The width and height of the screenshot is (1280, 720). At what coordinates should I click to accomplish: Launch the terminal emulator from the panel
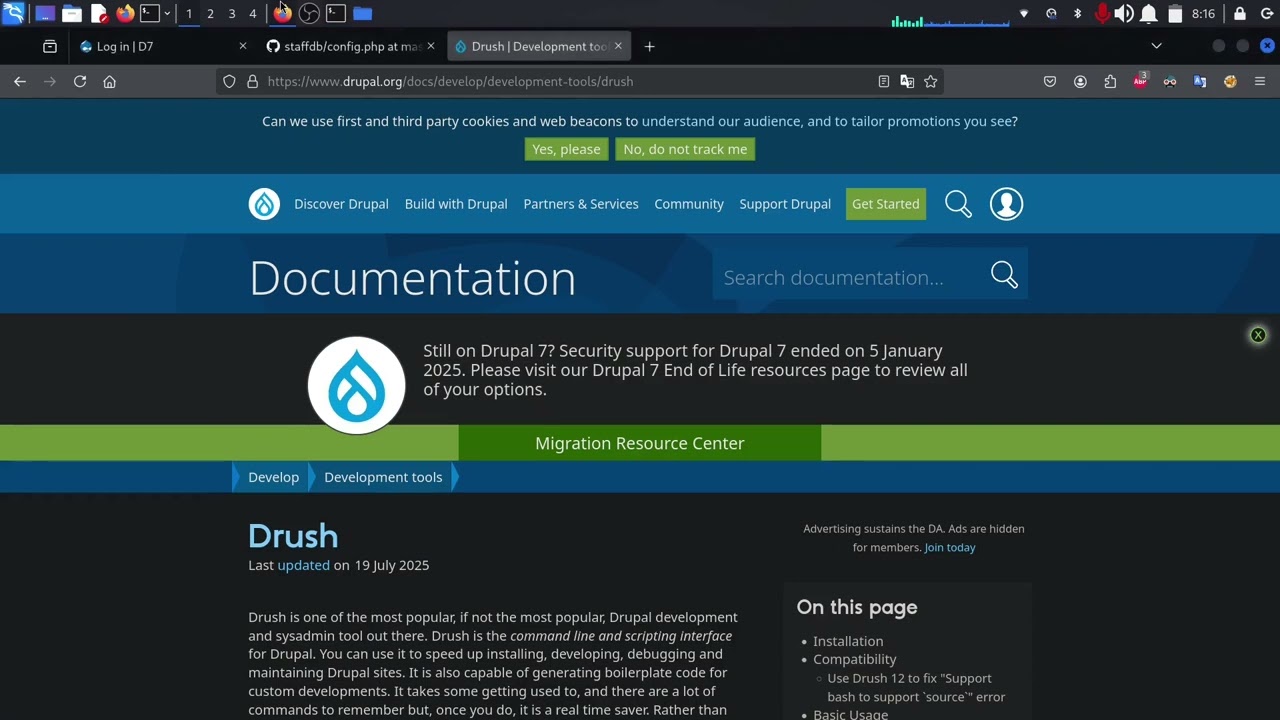click(149, 13)
